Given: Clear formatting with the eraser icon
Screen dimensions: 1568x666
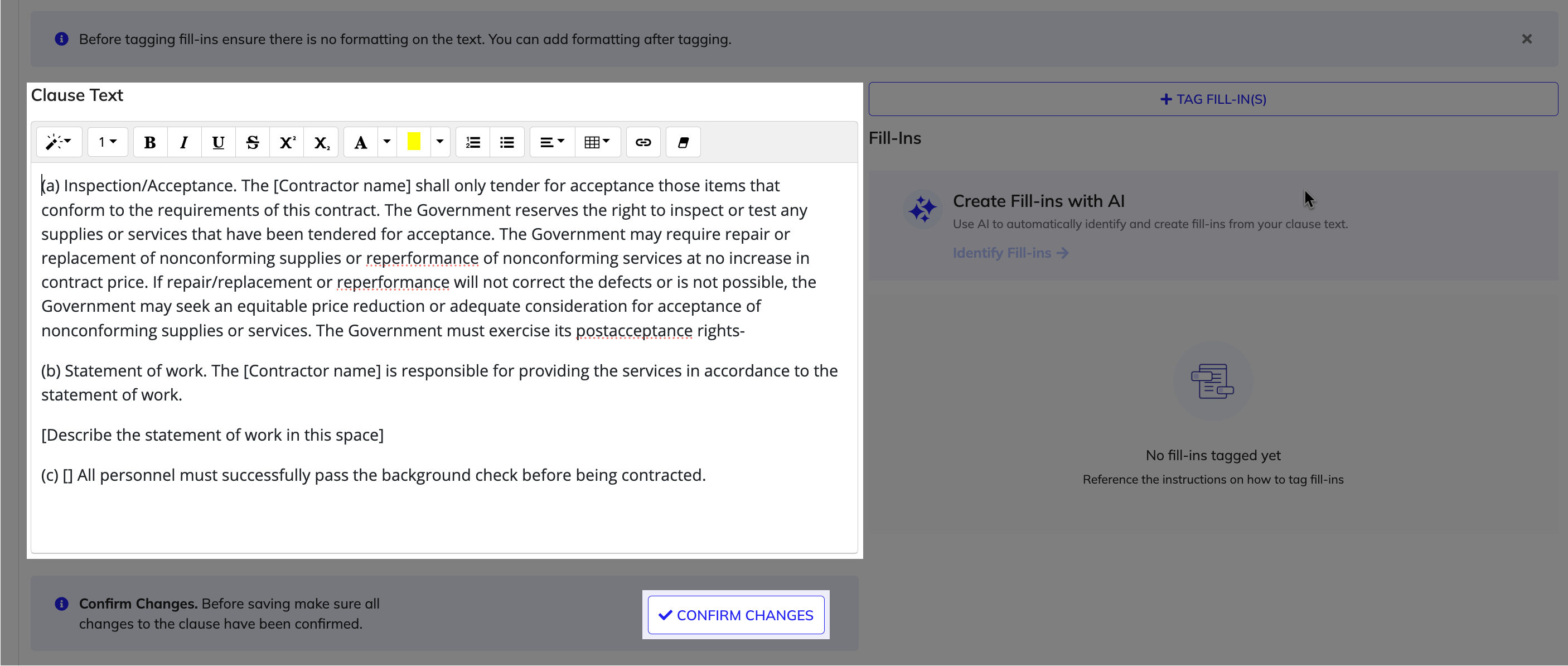Looking at the screenshot, I should (x=683, y=142).
